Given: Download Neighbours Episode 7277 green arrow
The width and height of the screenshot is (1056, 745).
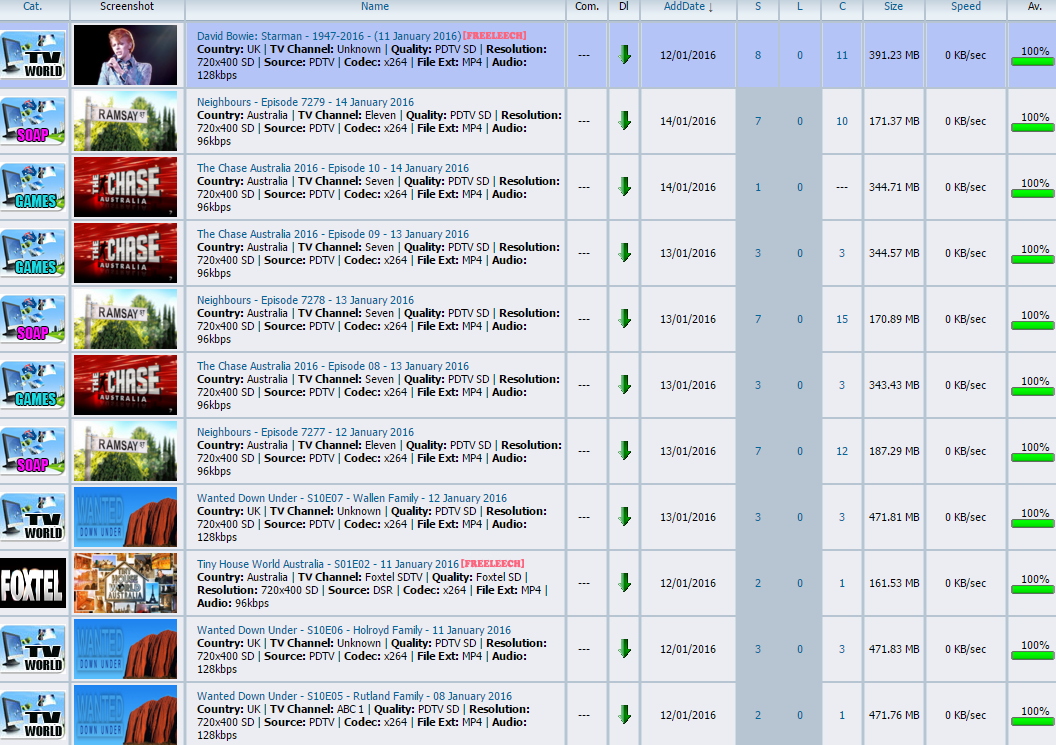Looking at the screenshot, I should (x=624, y=451).
